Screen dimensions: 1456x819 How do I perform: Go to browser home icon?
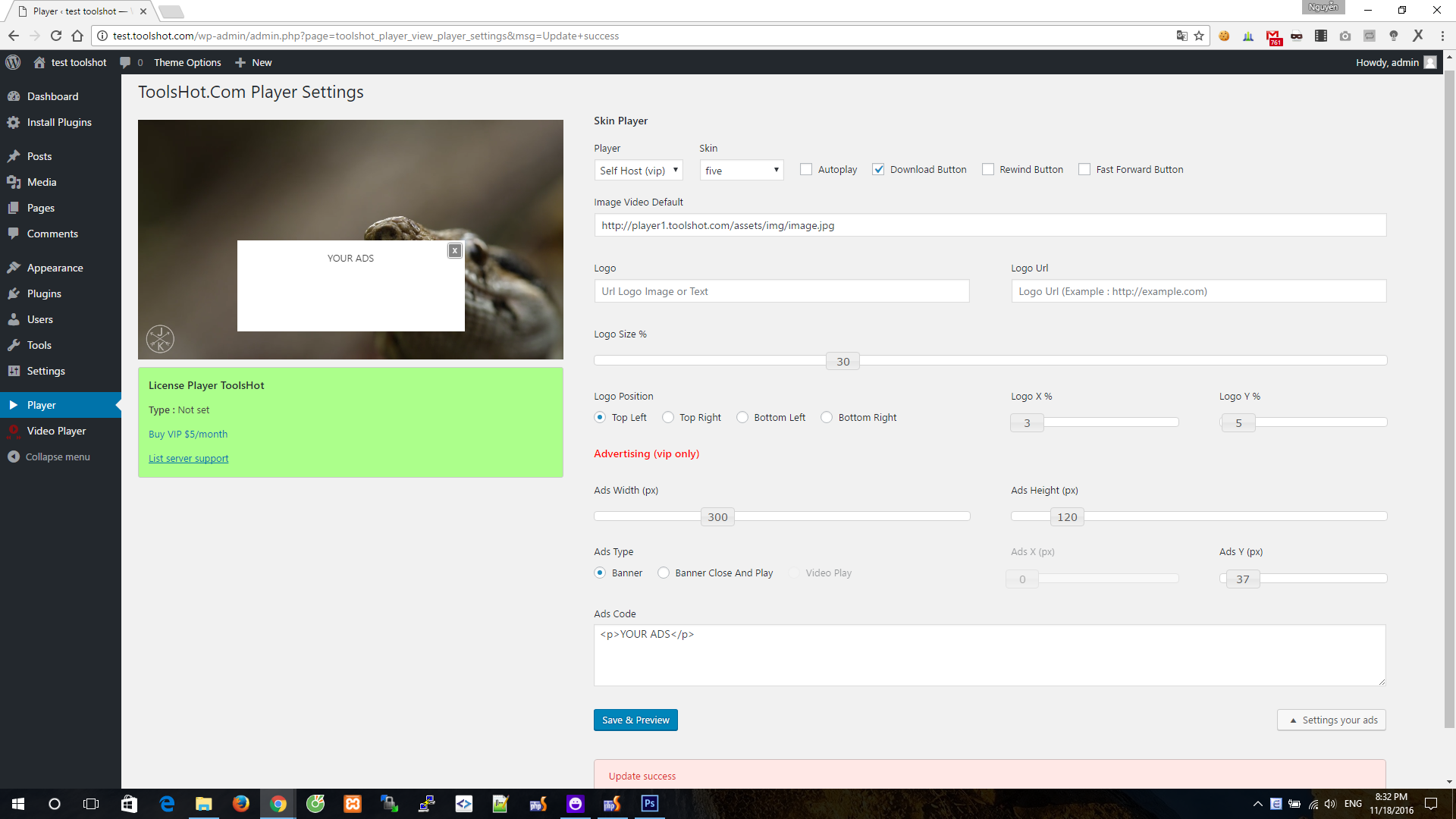coord(77,36)
